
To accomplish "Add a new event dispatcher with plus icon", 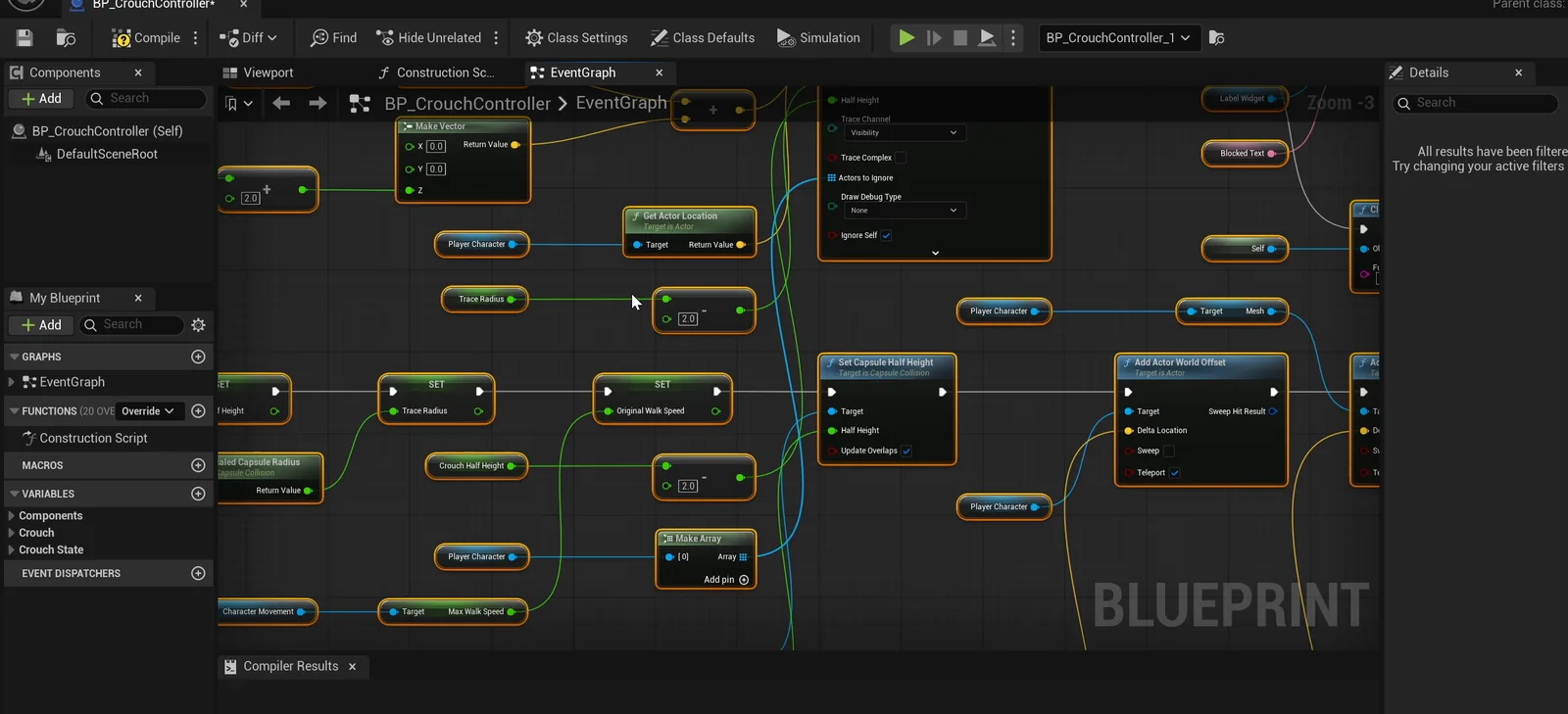I will coord(198,574).
